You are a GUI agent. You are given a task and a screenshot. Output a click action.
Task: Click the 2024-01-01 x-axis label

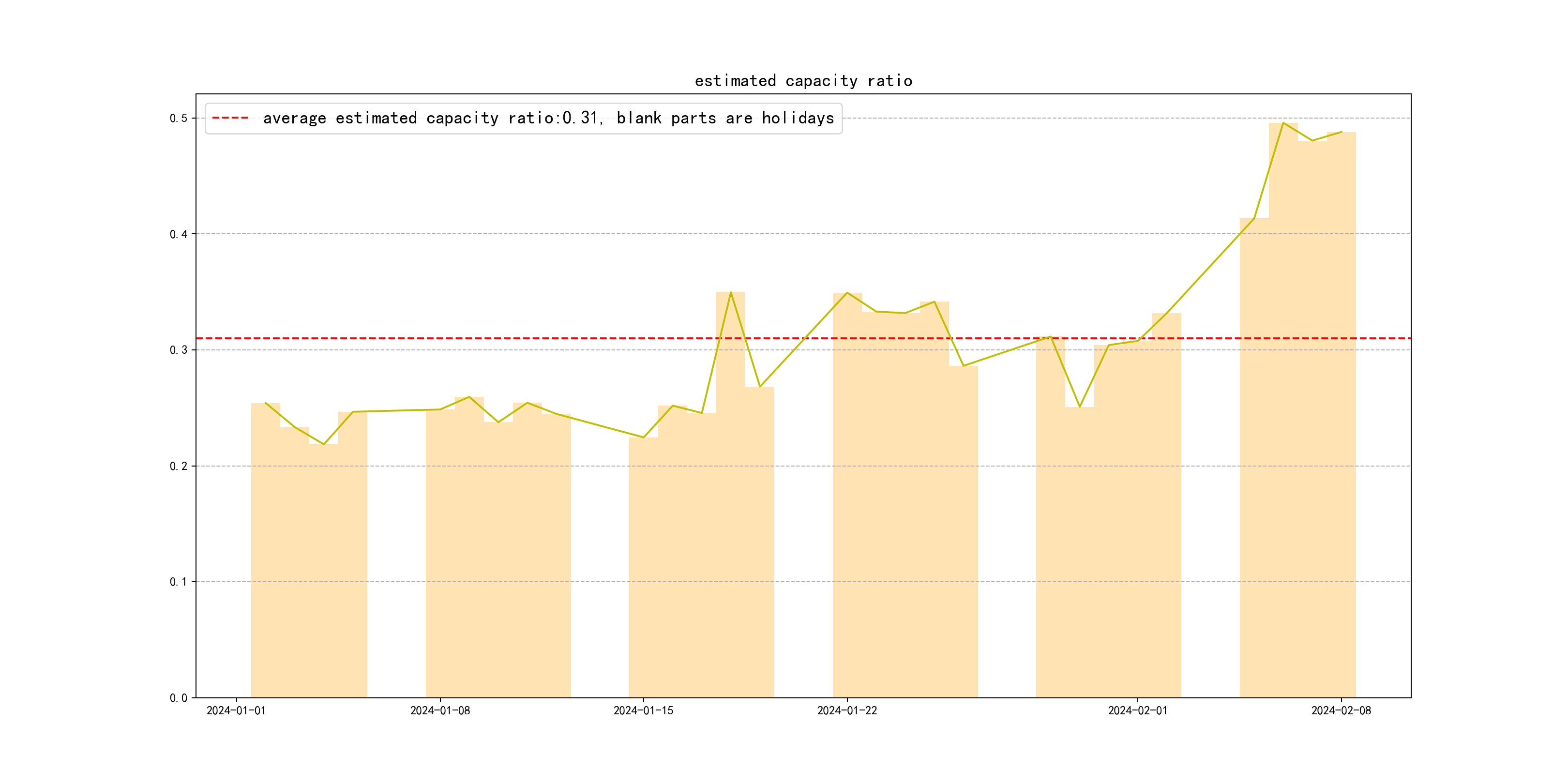[236, 710]
